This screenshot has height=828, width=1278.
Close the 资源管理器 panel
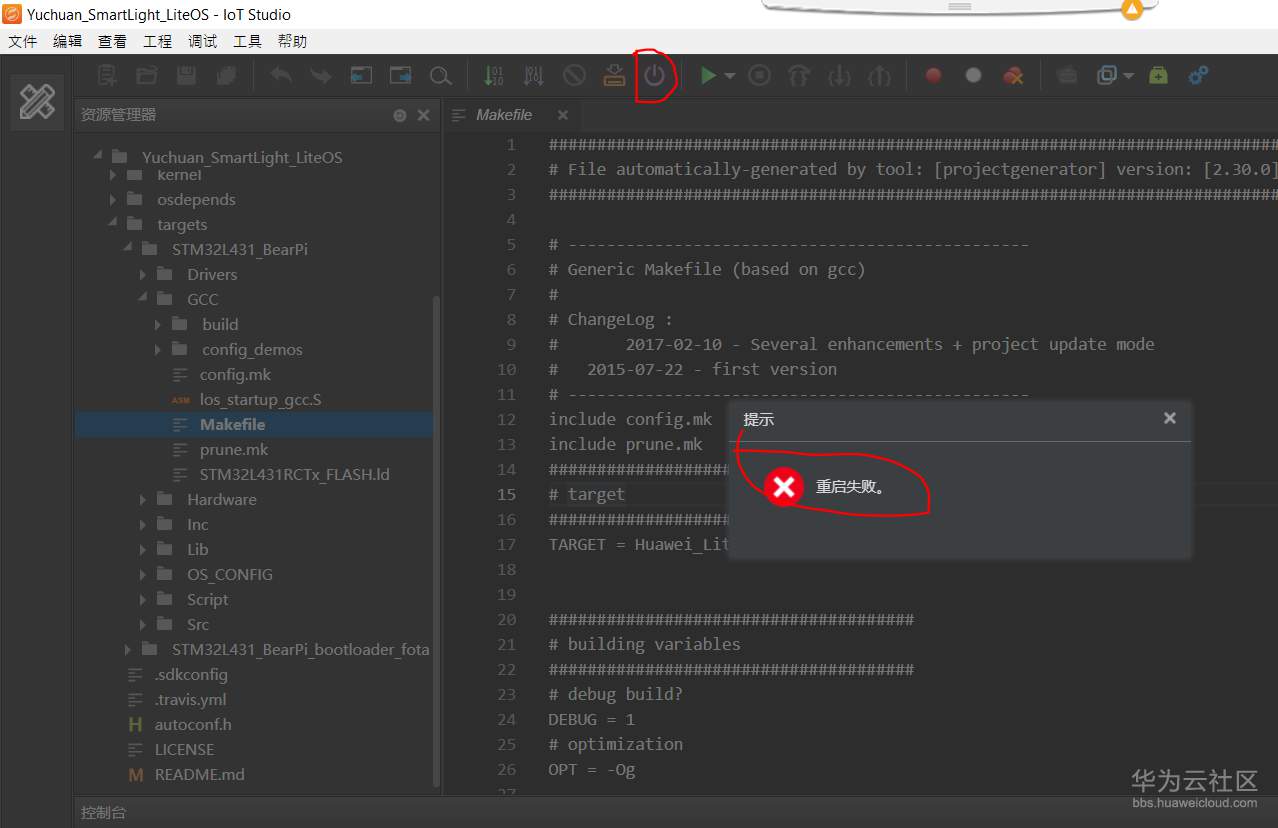[423, 115]
